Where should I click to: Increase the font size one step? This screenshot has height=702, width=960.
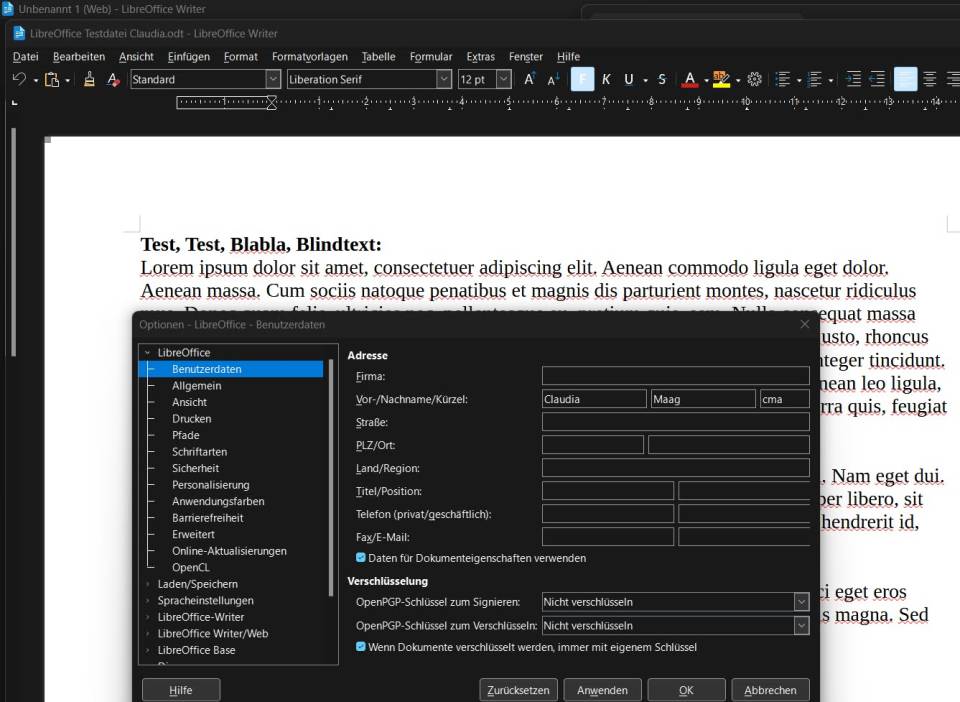tap(528, 79)
